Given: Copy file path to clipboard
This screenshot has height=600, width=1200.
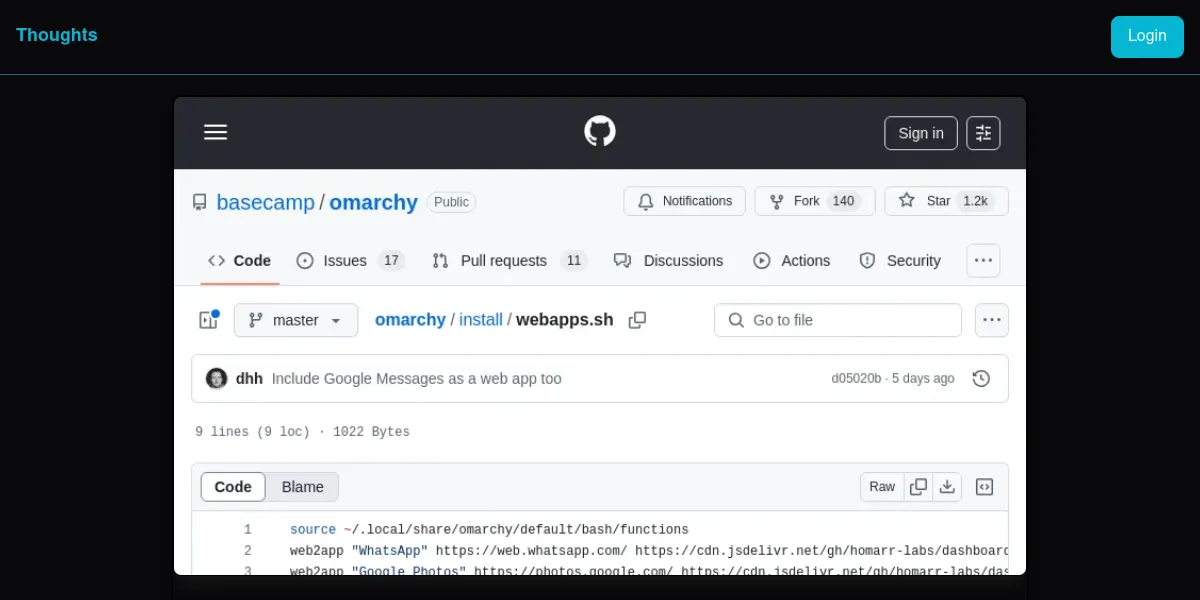Looking at the screenshot, I should pyautogui.click(x=637, y=320).
